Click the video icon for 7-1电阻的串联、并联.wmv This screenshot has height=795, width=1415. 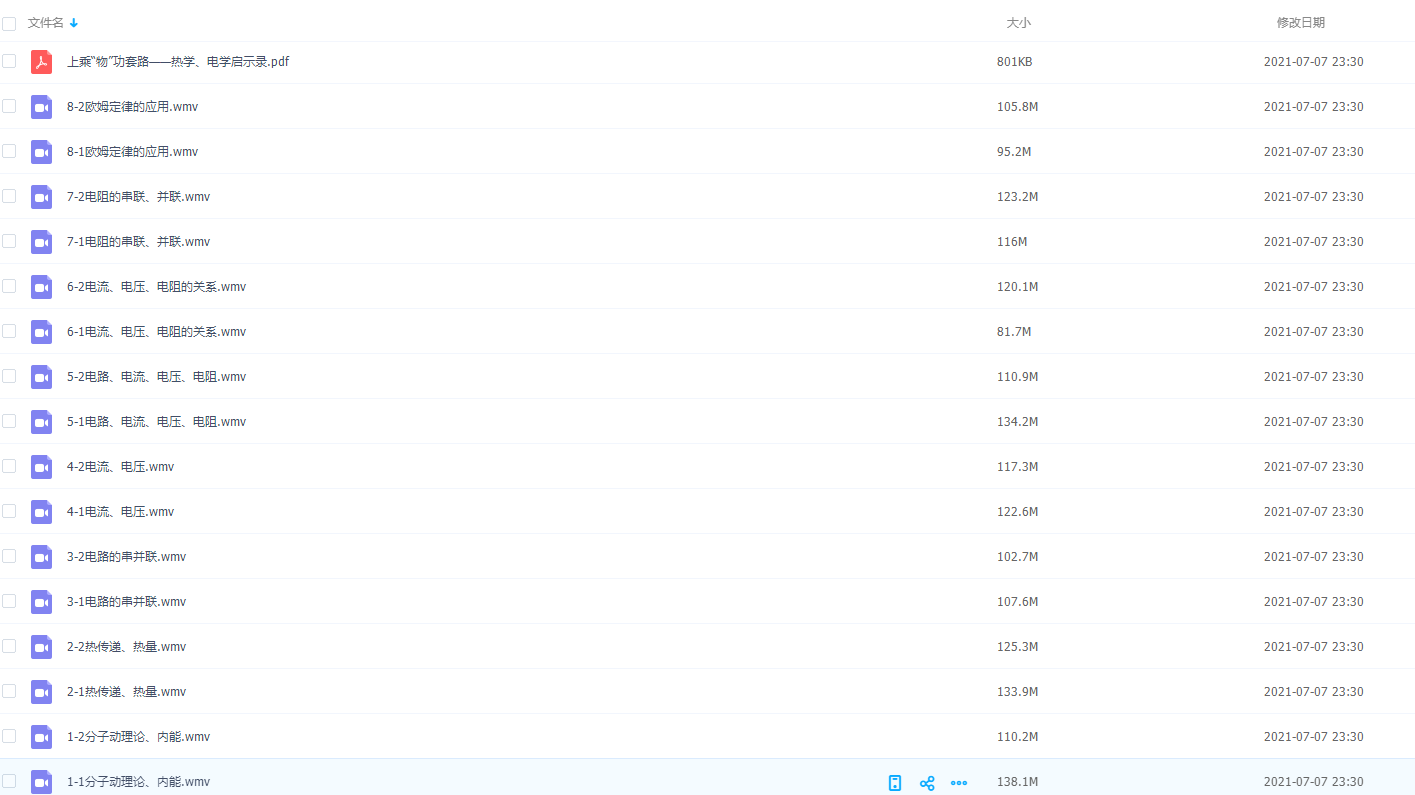coord(41,242)
